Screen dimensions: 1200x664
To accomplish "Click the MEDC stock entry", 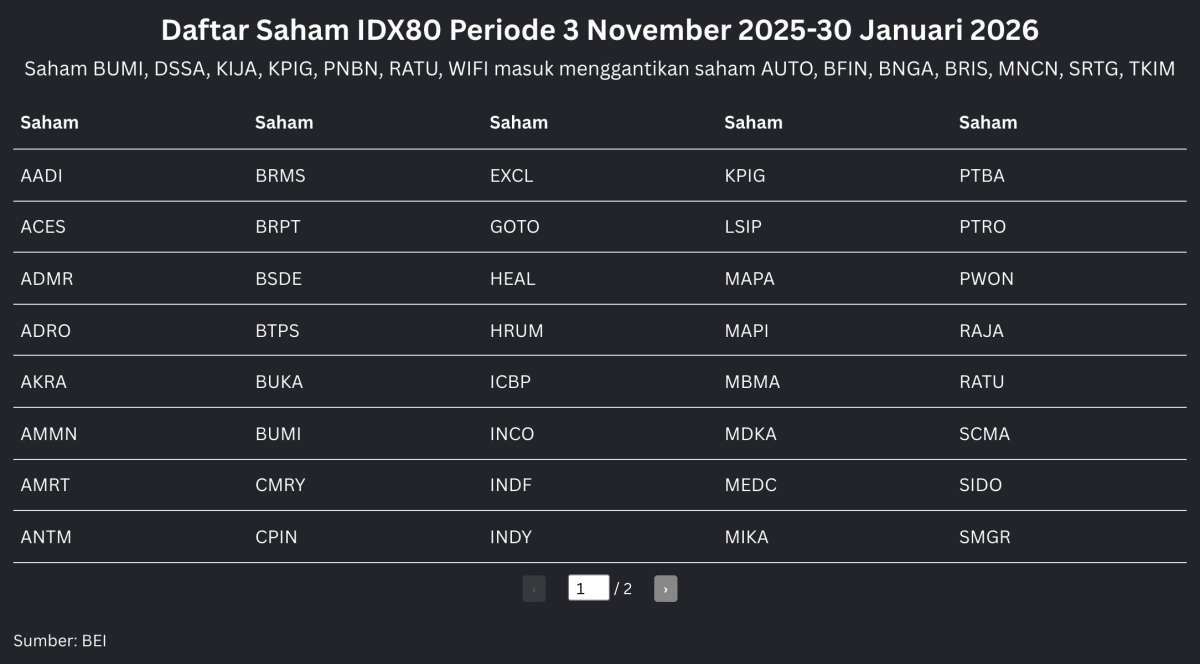I will coord(750,485).
